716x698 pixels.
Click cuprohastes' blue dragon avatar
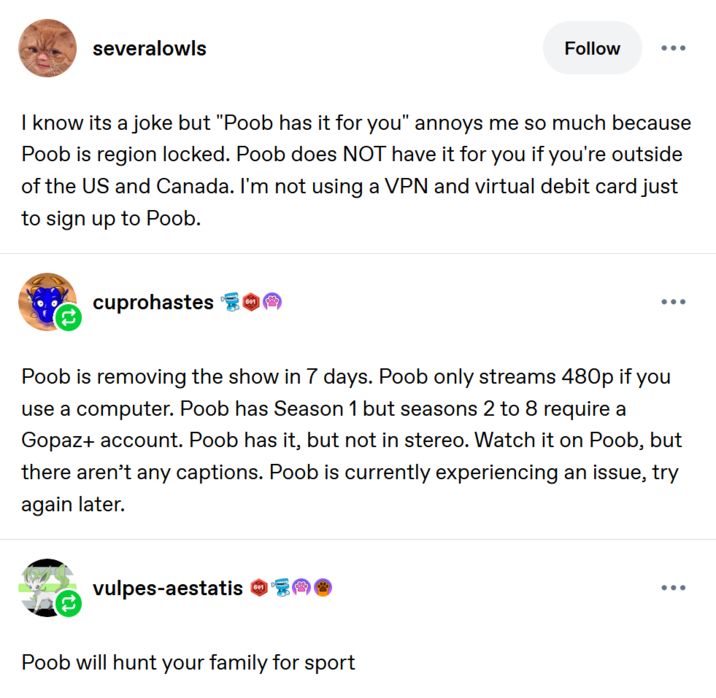[45, 300]
